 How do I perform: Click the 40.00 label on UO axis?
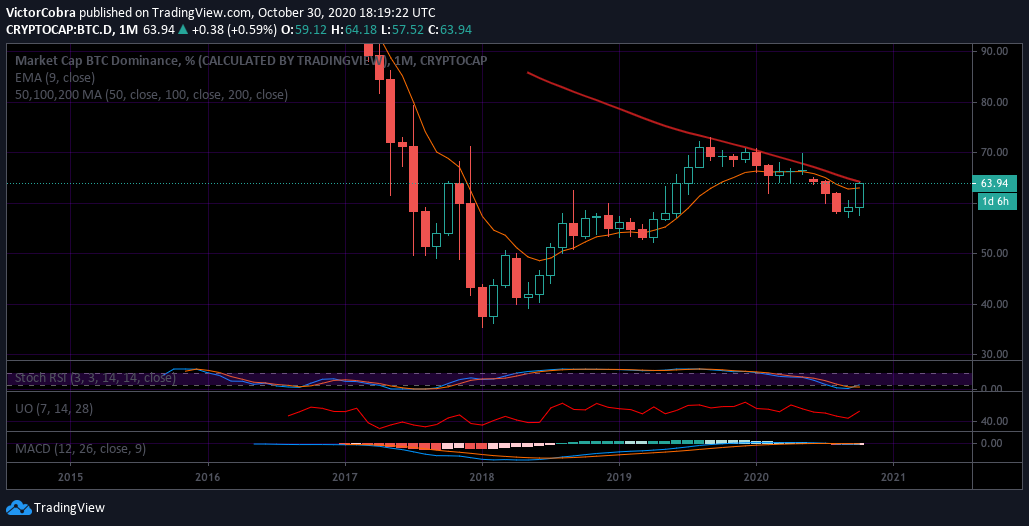(994, 422)
